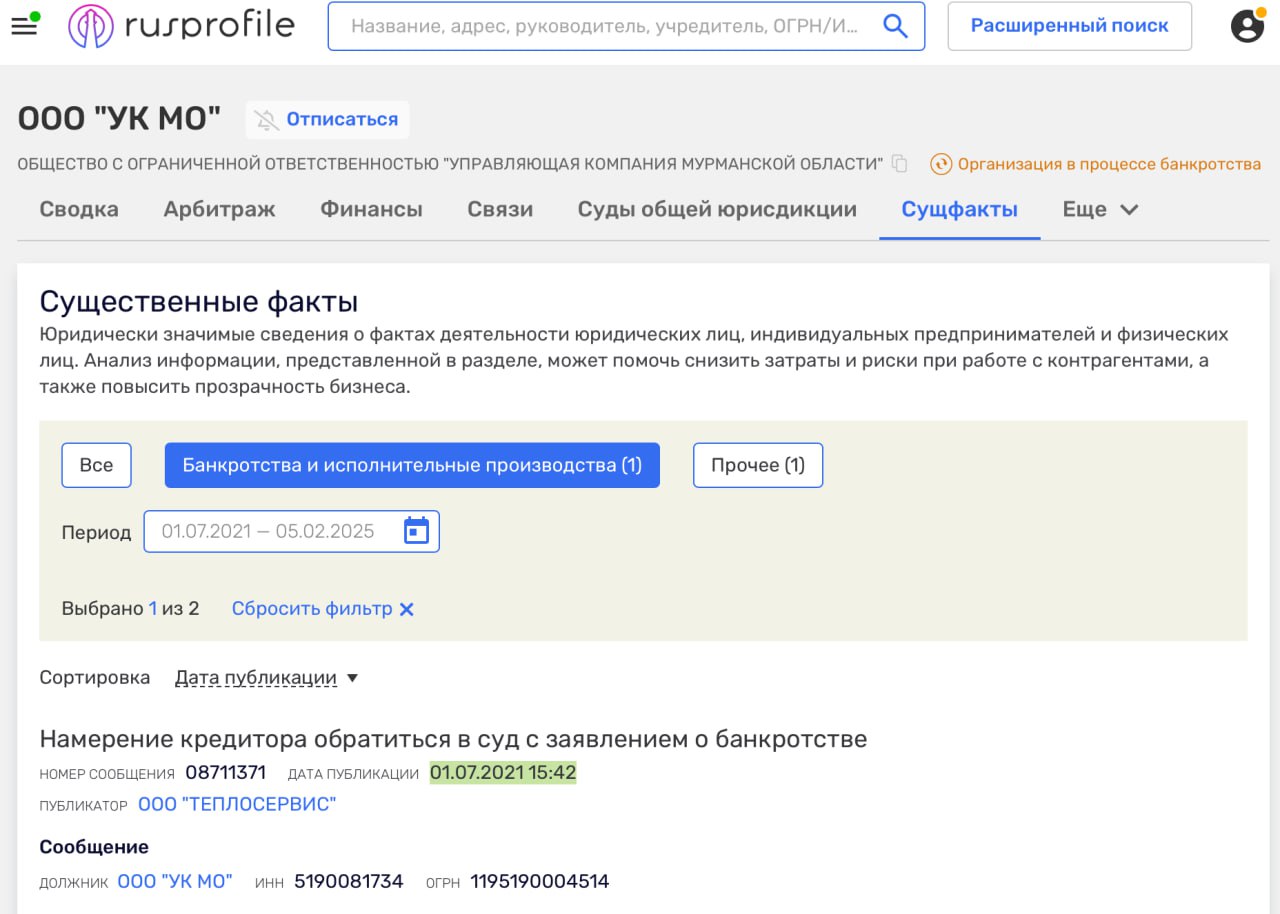
Task: Click the ООО "УК МО" page title
Action: [x=119, y=119]
